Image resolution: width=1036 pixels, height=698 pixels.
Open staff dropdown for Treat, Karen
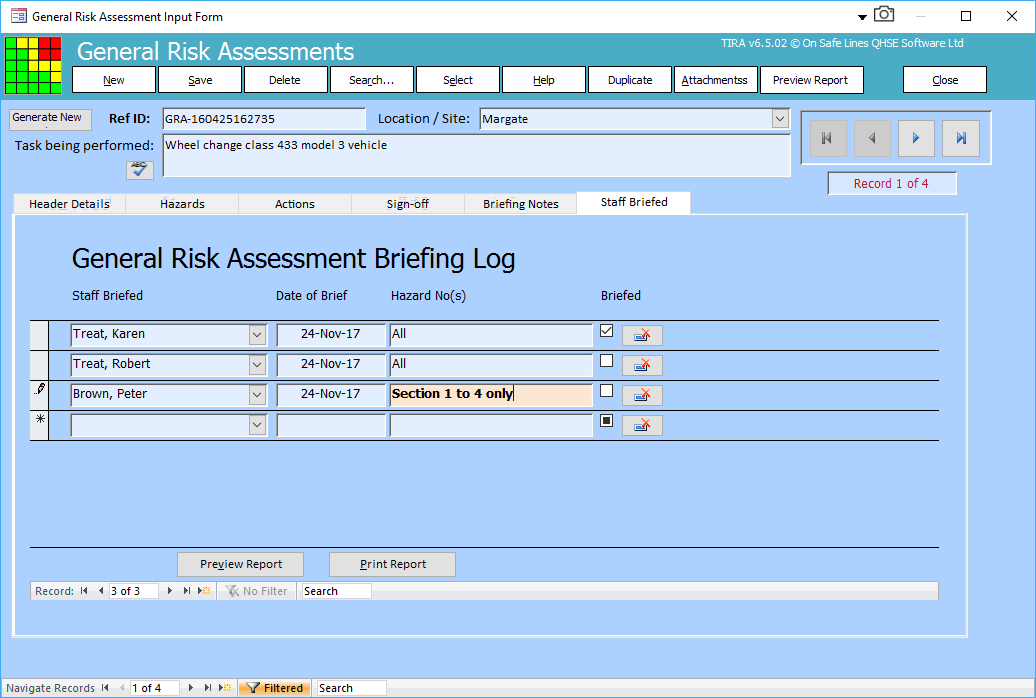click(257, 335)
